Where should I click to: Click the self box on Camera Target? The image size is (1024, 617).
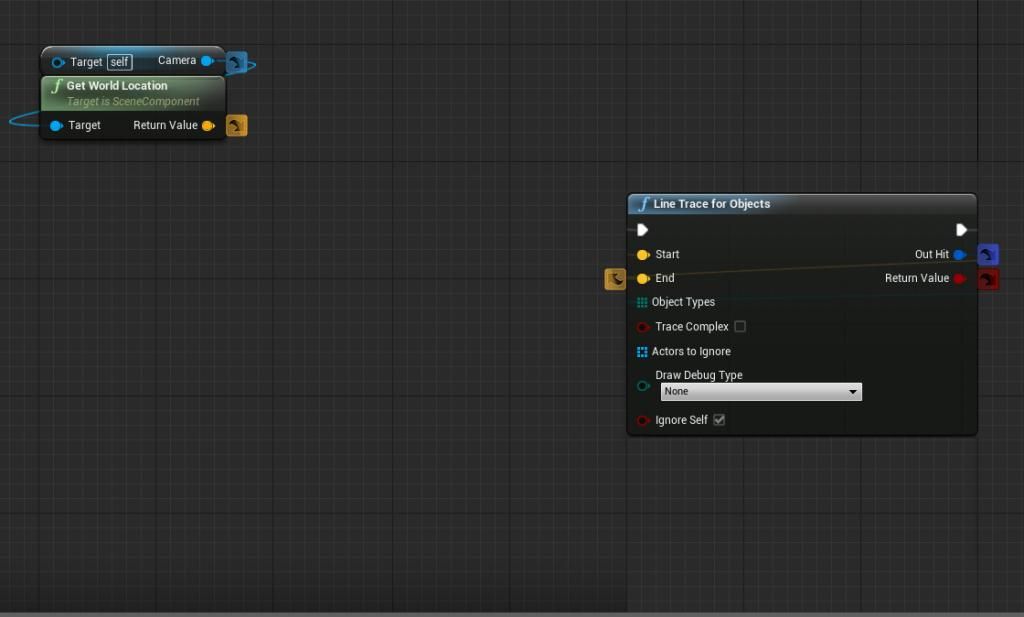120,62
